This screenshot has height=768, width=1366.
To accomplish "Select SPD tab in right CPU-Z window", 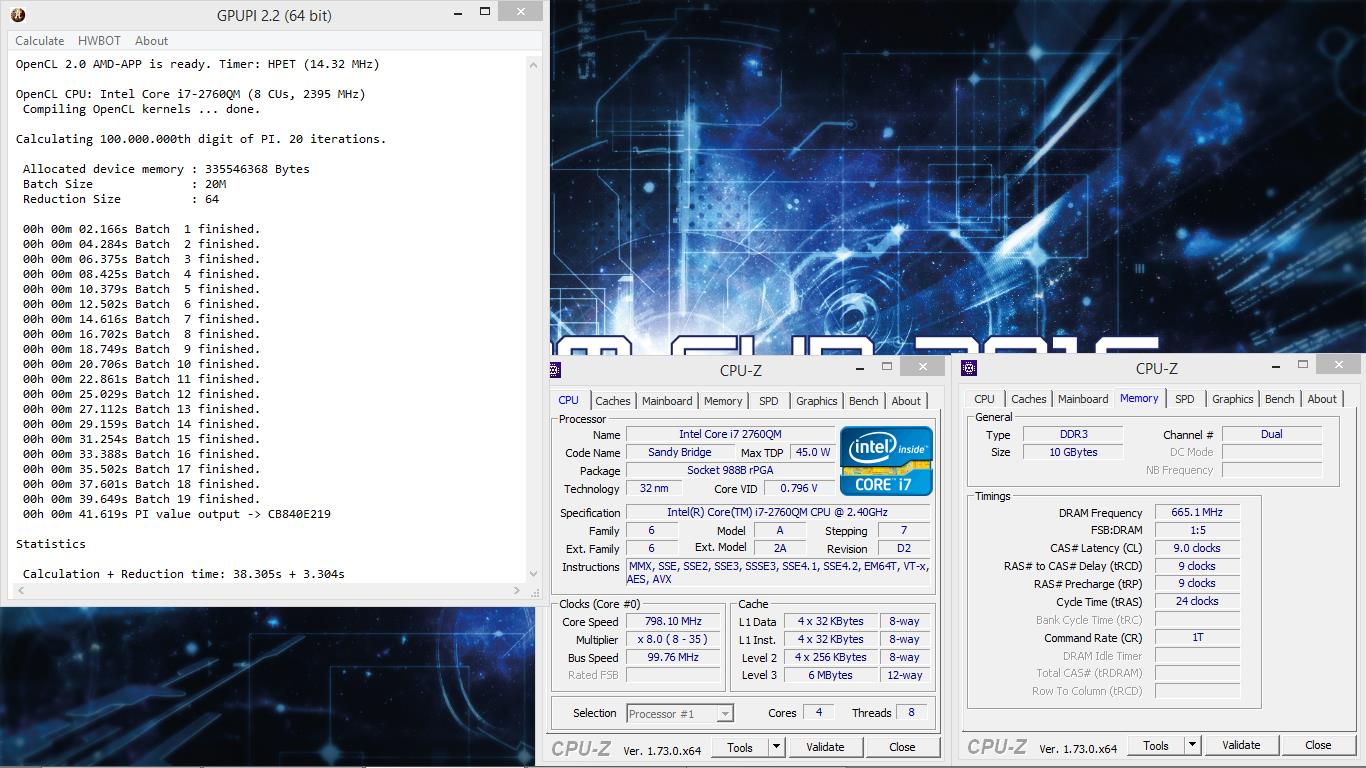I will click(1185, 399).
